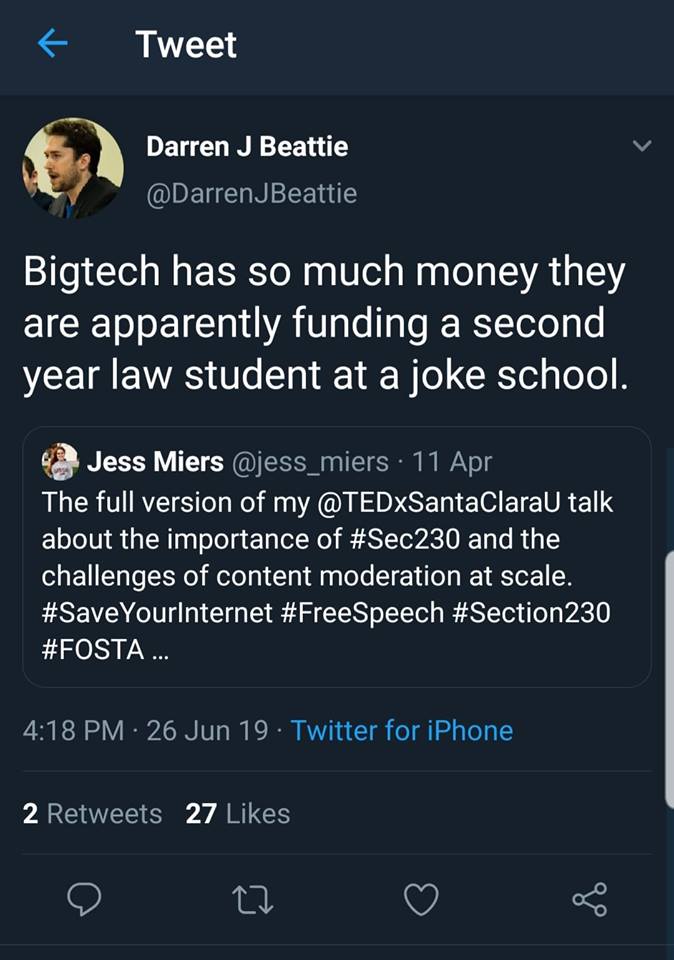Image resolution: width=674 pixels, height=960 pixels.
Task: Like the tweet with the heart icon
Action: point(421,901)
